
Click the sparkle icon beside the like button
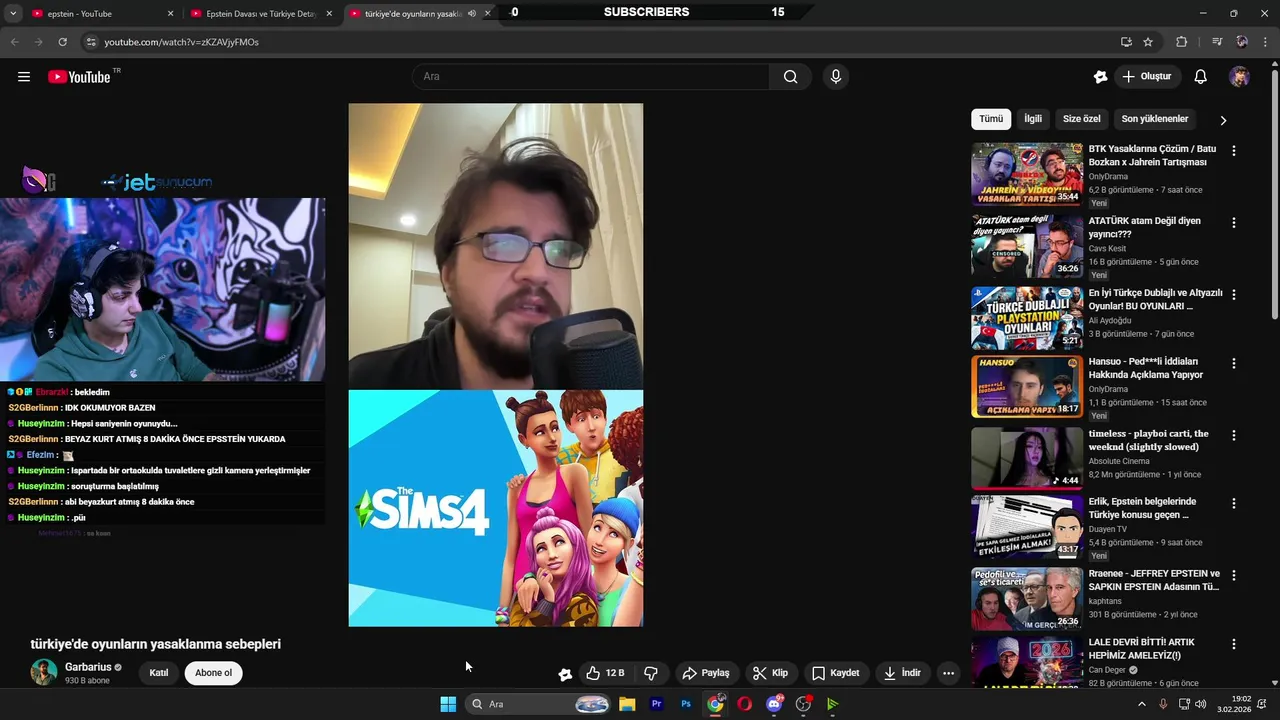click(x=565, y=674)
